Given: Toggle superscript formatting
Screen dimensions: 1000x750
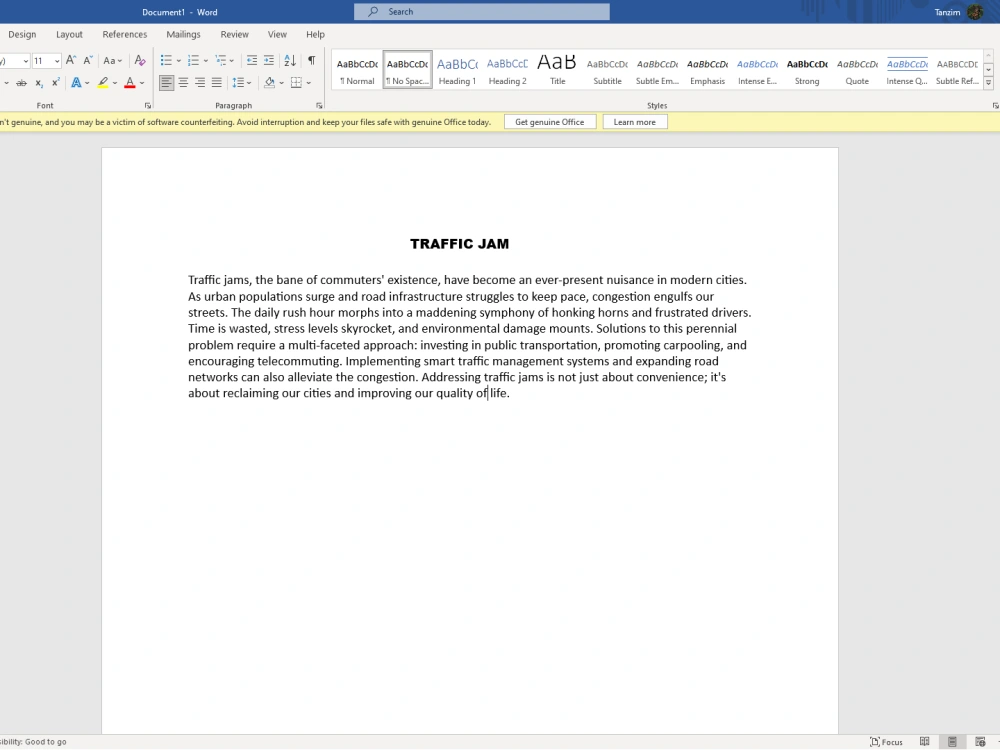Looking at the screenshot, I should coord(55,83).
